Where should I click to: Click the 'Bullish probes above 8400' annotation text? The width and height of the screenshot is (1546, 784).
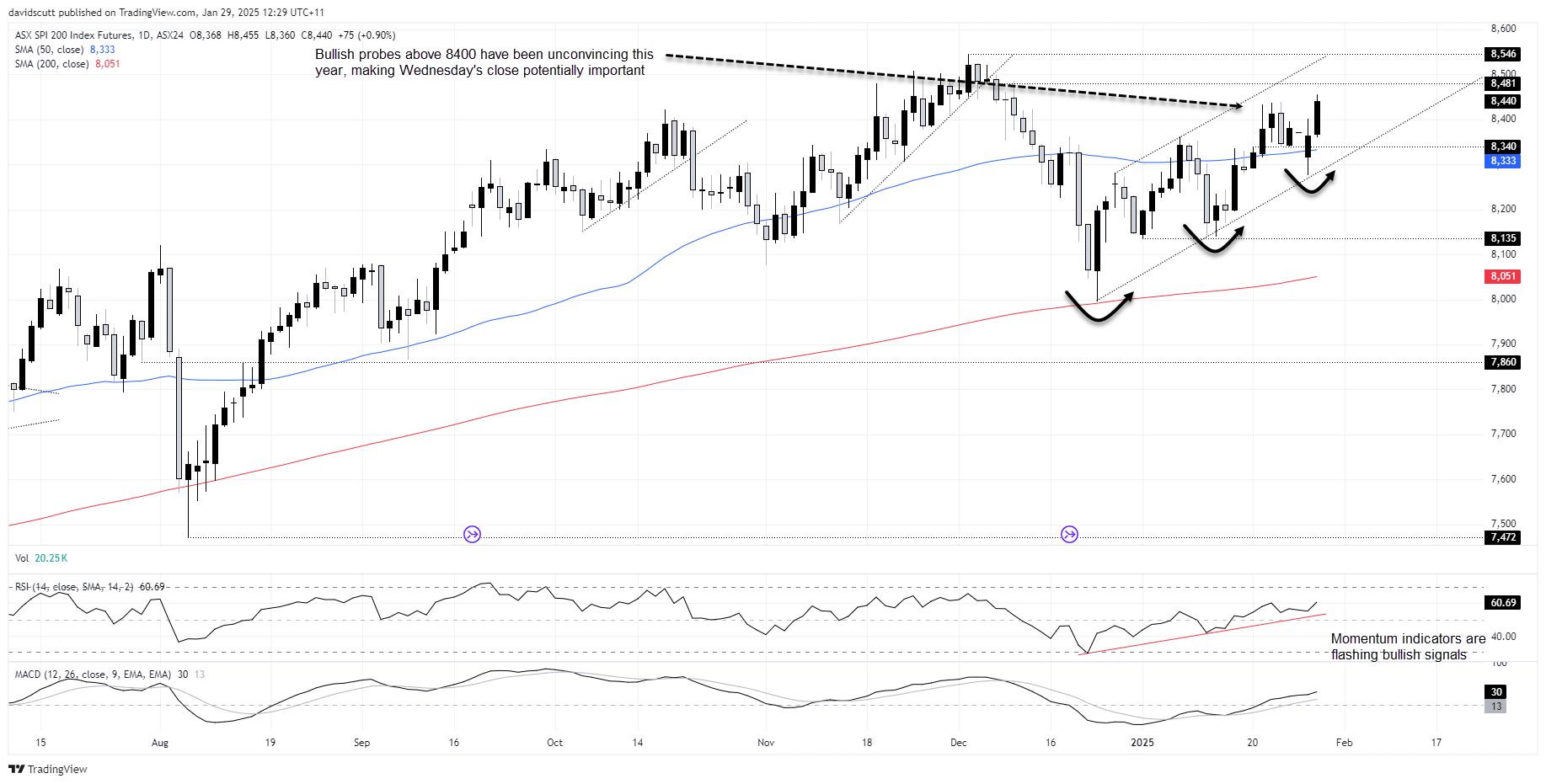pos(484,62)
